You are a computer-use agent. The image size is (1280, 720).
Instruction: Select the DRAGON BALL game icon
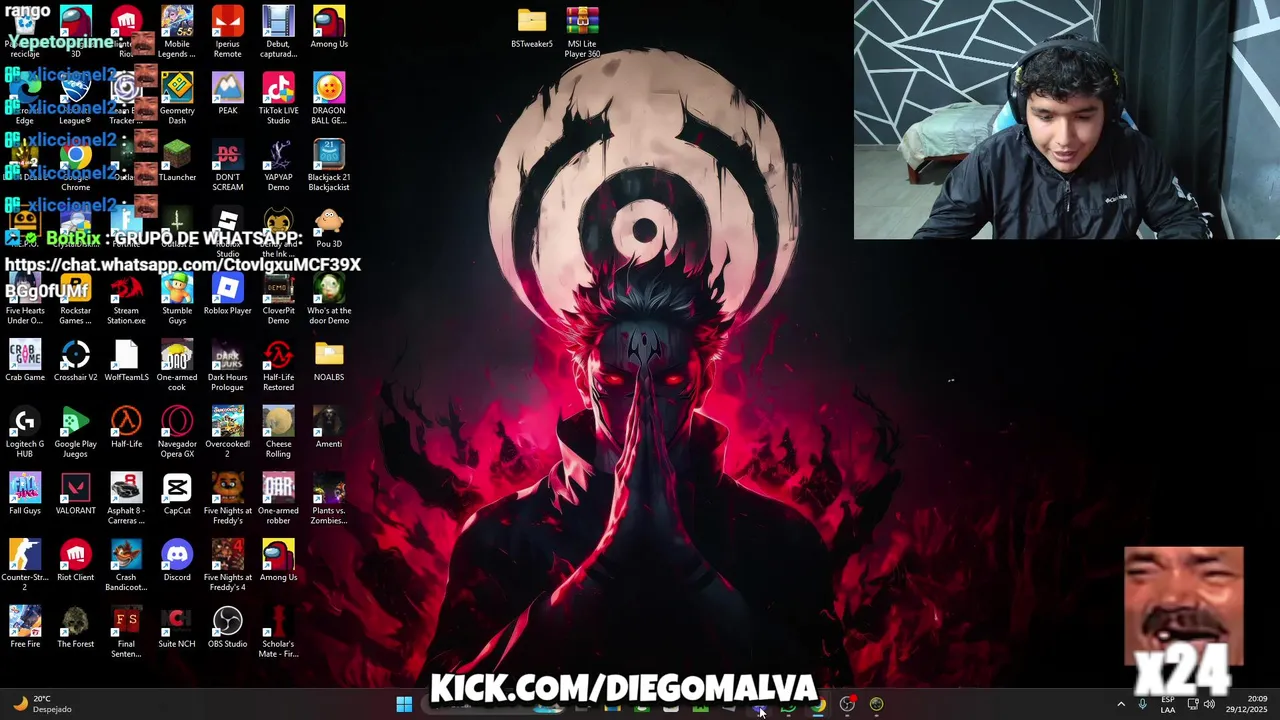[x=329, y=98]
